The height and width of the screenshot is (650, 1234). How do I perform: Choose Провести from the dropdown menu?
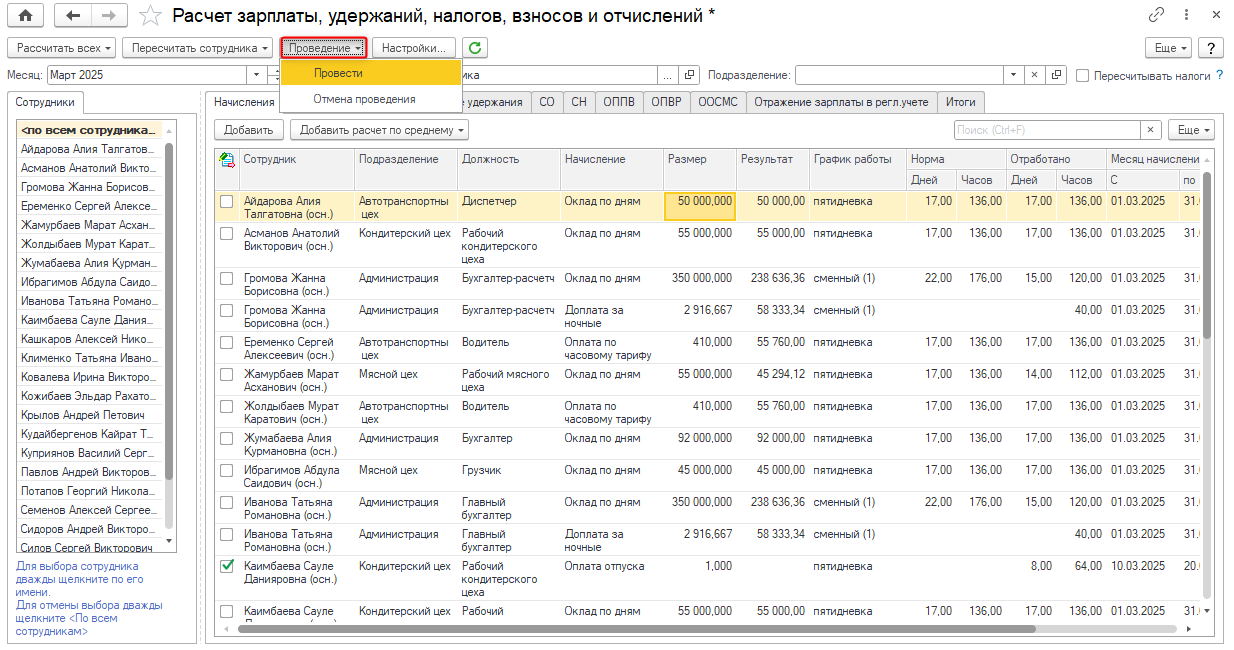pos(338,73)
